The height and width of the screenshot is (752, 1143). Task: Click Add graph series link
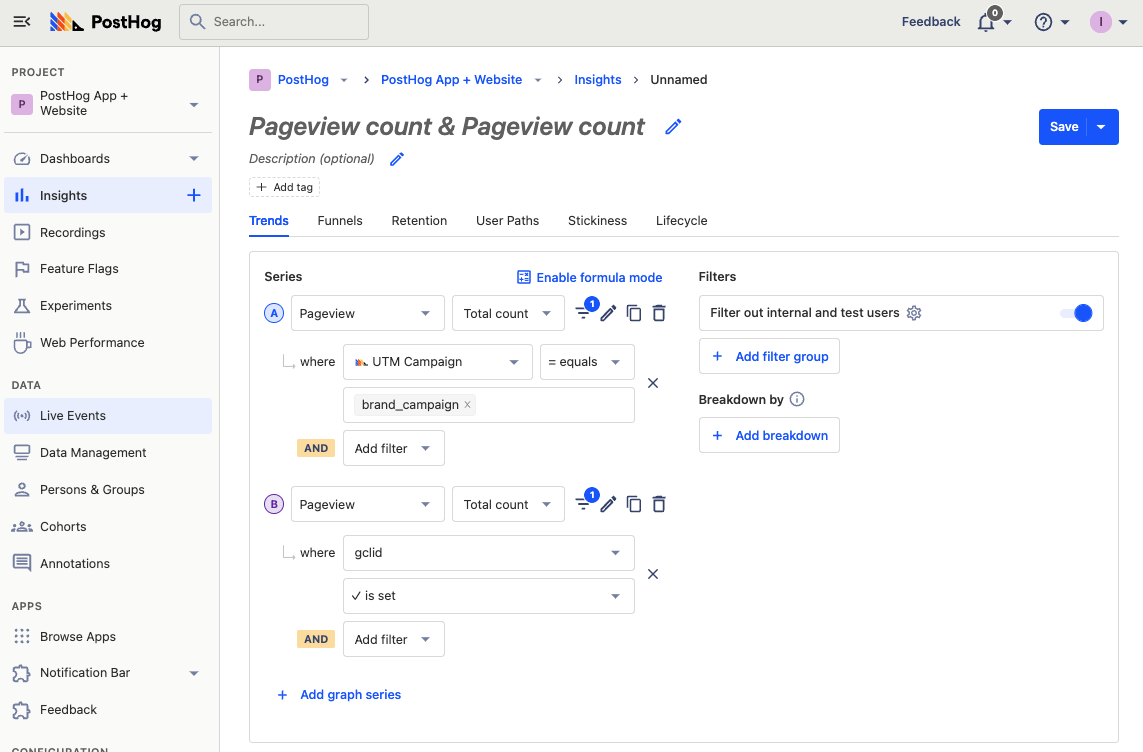pos(350,695)
